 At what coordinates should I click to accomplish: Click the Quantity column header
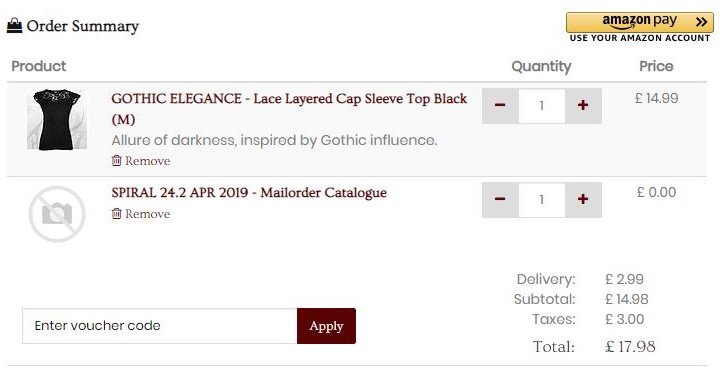click(x=541, y=67)
